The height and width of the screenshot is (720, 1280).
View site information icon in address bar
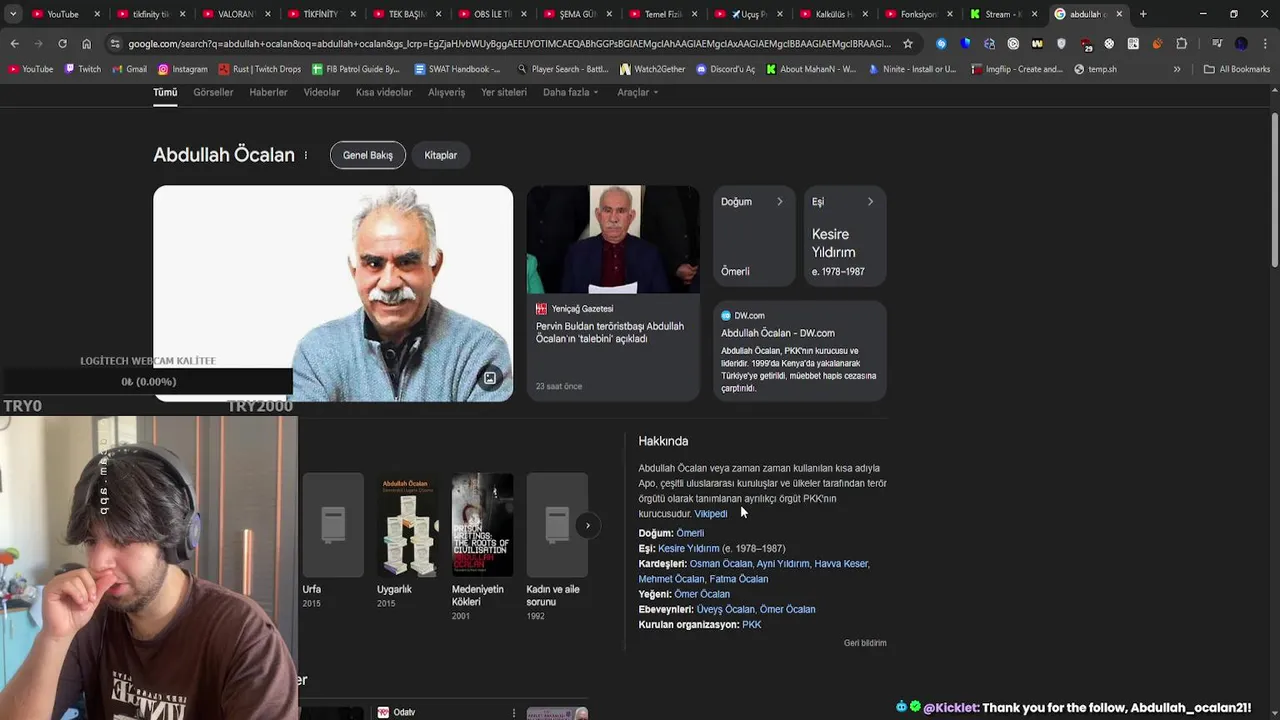pos(115,44)
